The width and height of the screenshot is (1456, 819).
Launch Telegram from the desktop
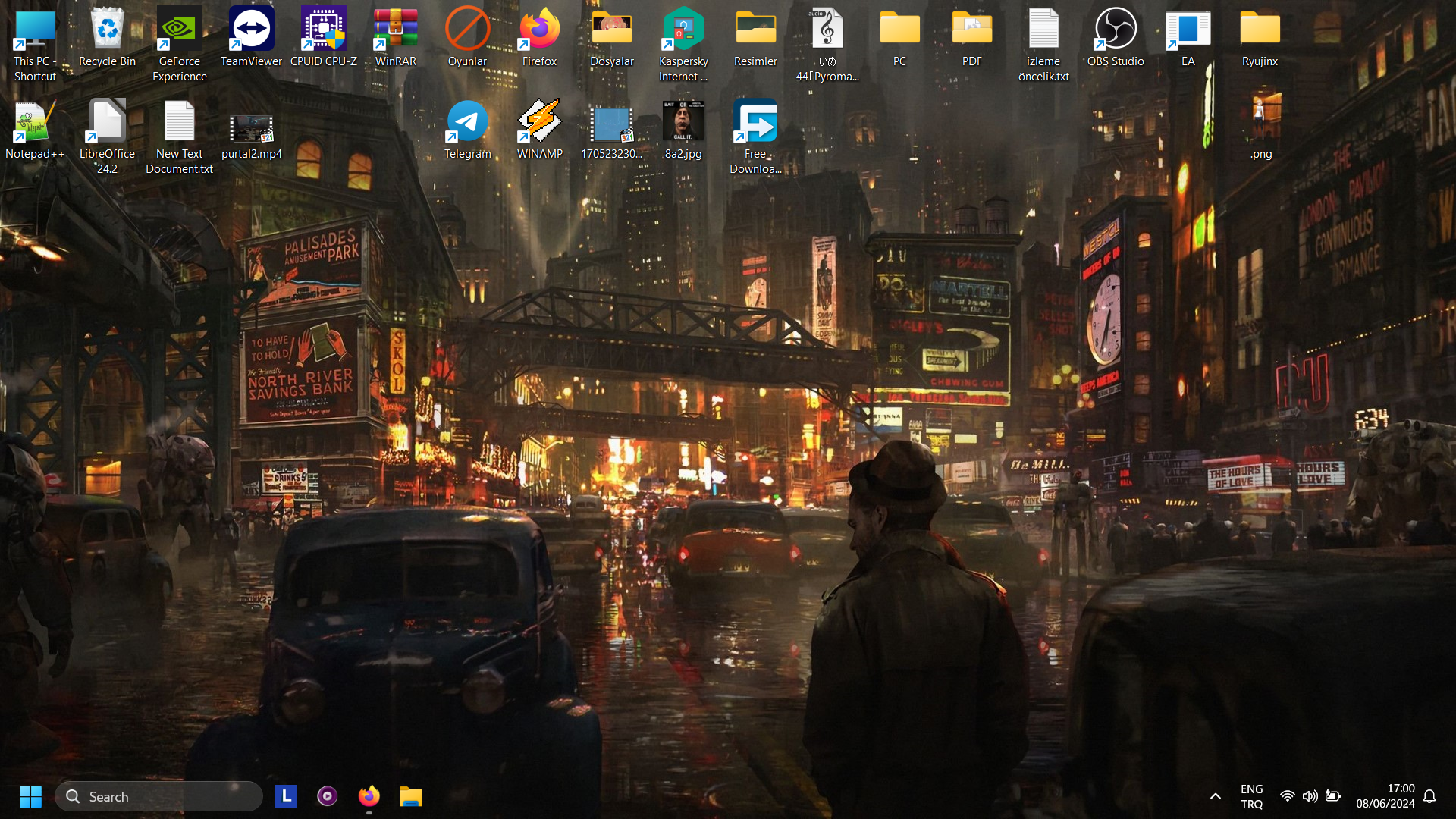tap(467, 130)
